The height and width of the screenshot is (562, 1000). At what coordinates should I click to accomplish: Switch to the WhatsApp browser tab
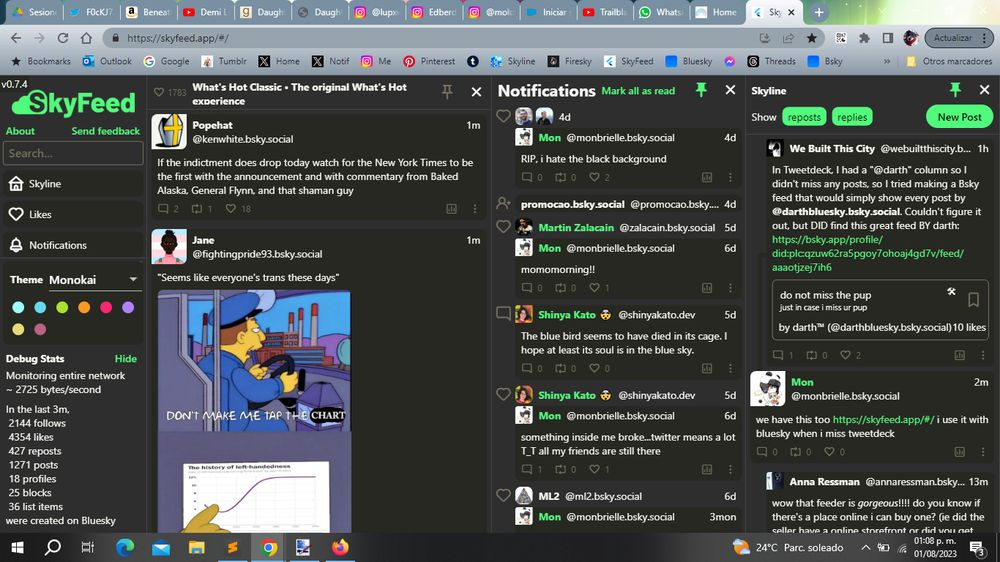tap(661, 12)
